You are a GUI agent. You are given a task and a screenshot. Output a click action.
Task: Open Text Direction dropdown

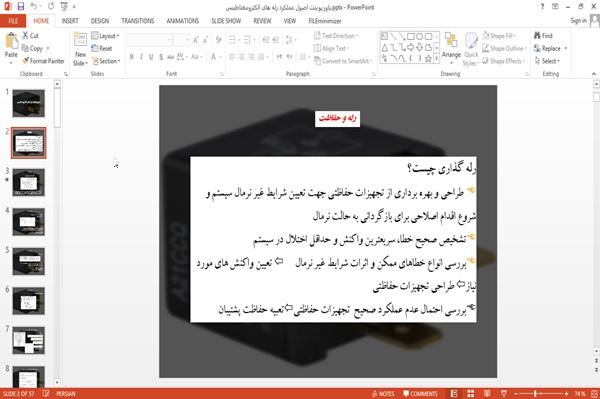click(336, 36)
